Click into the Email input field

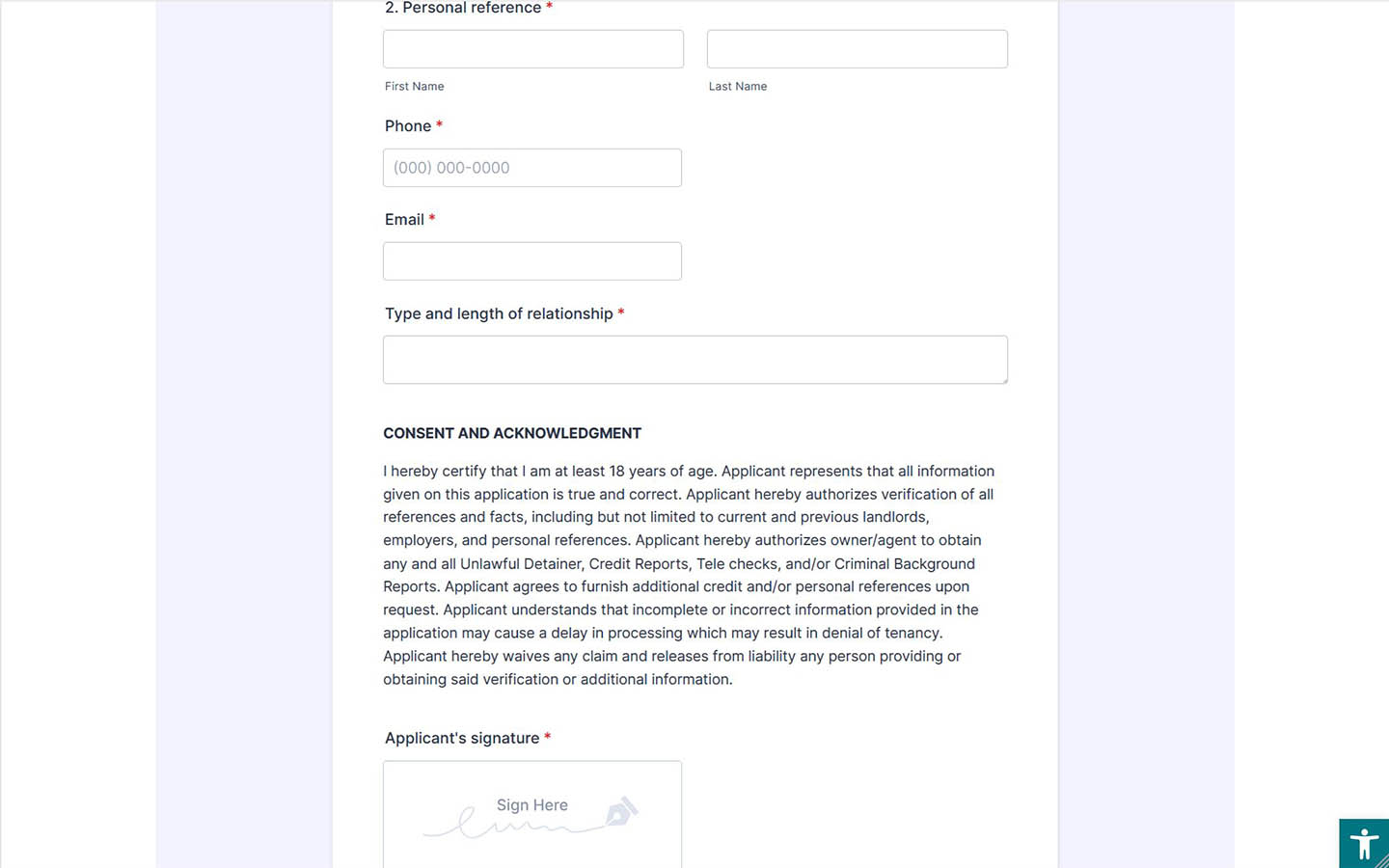click(532, 261)
